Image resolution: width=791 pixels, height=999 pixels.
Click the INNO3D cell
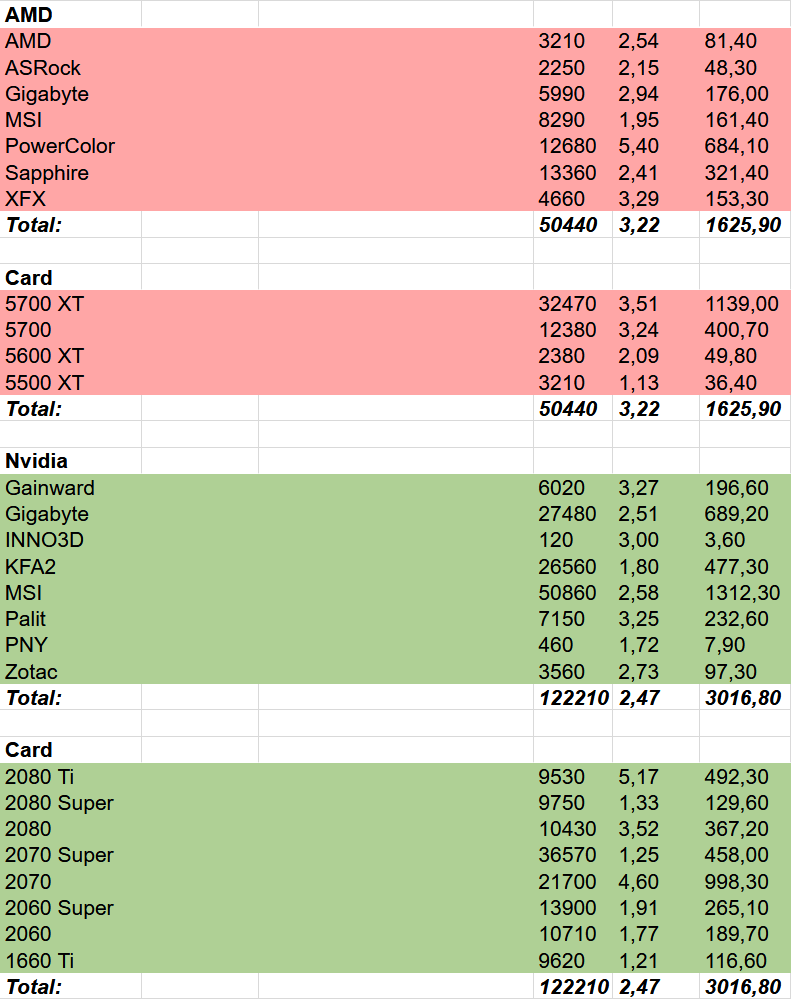(x=45, y=540)
